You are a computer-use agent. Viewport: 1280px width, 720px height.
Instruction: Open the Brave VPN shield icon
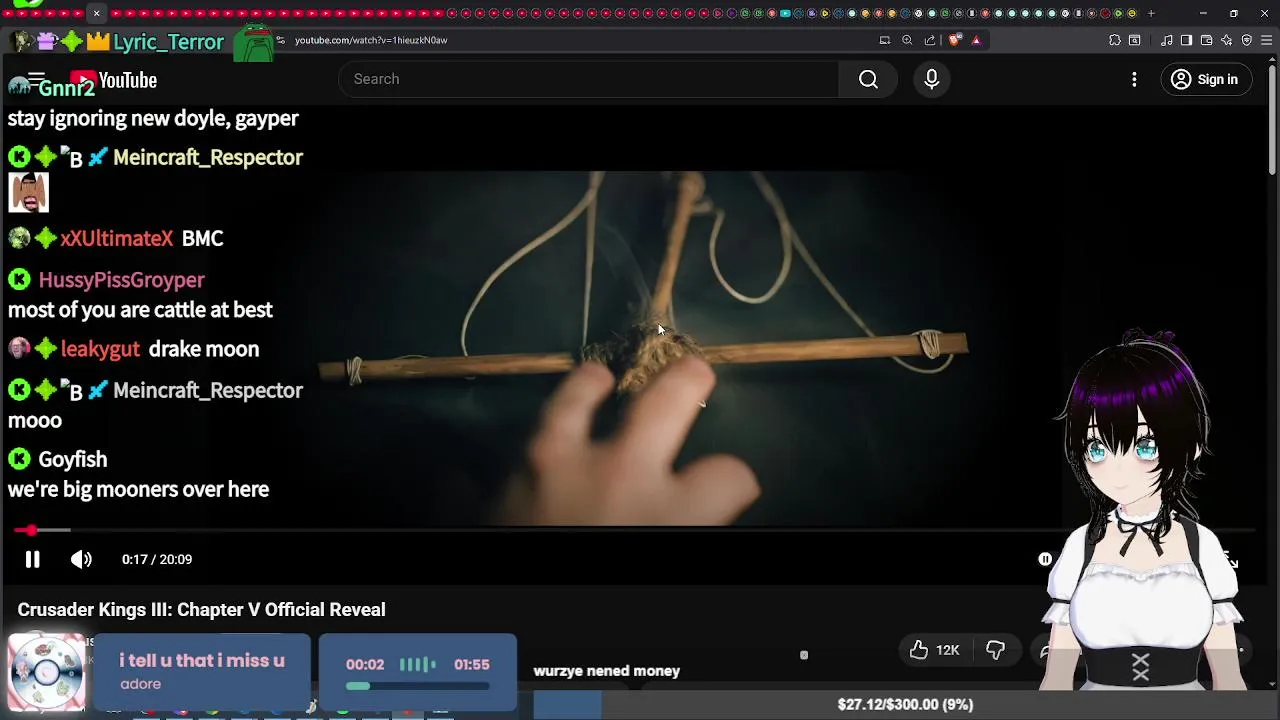[1247, 40]
